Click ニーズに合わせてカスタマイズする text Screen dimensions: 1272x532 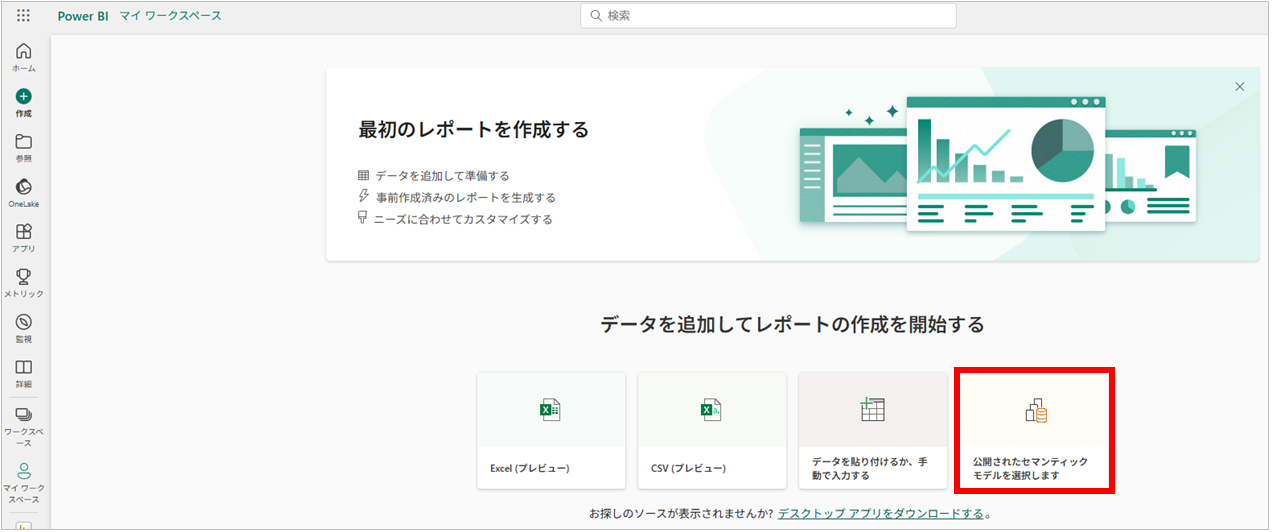(463, 219)
